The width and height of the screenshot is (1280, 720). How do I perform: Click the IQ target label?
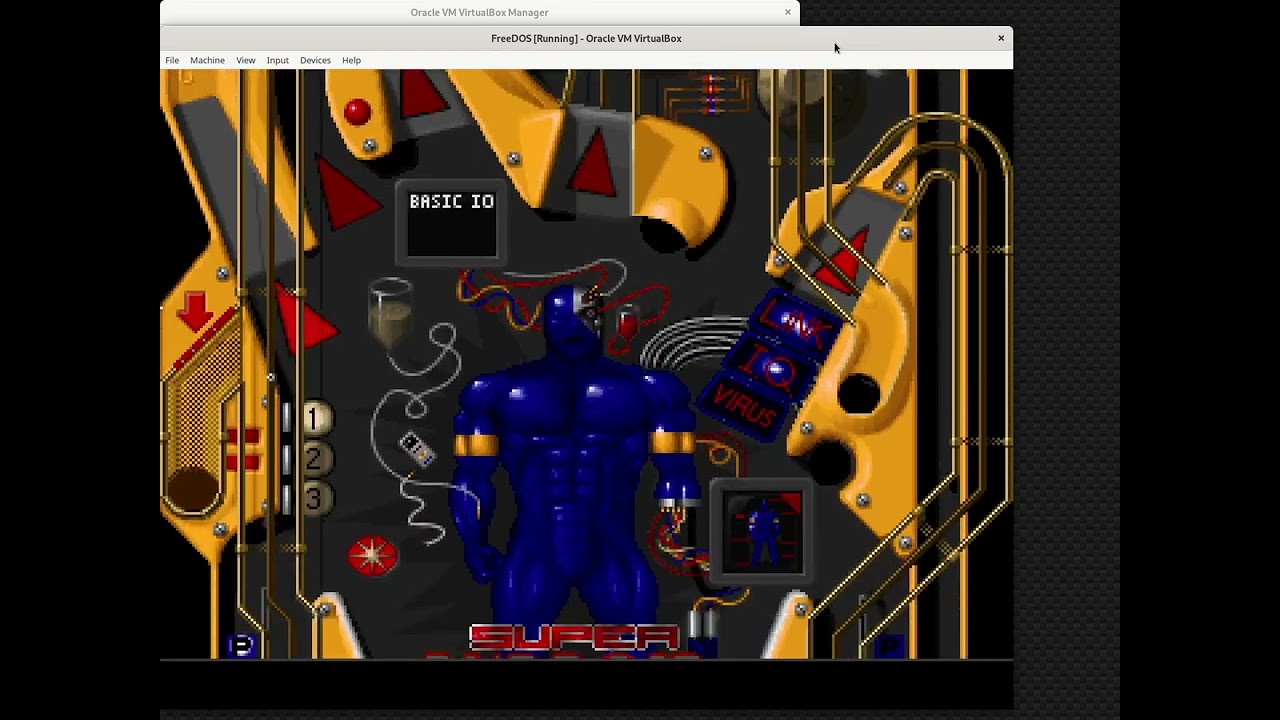click(x=772, y=368)
